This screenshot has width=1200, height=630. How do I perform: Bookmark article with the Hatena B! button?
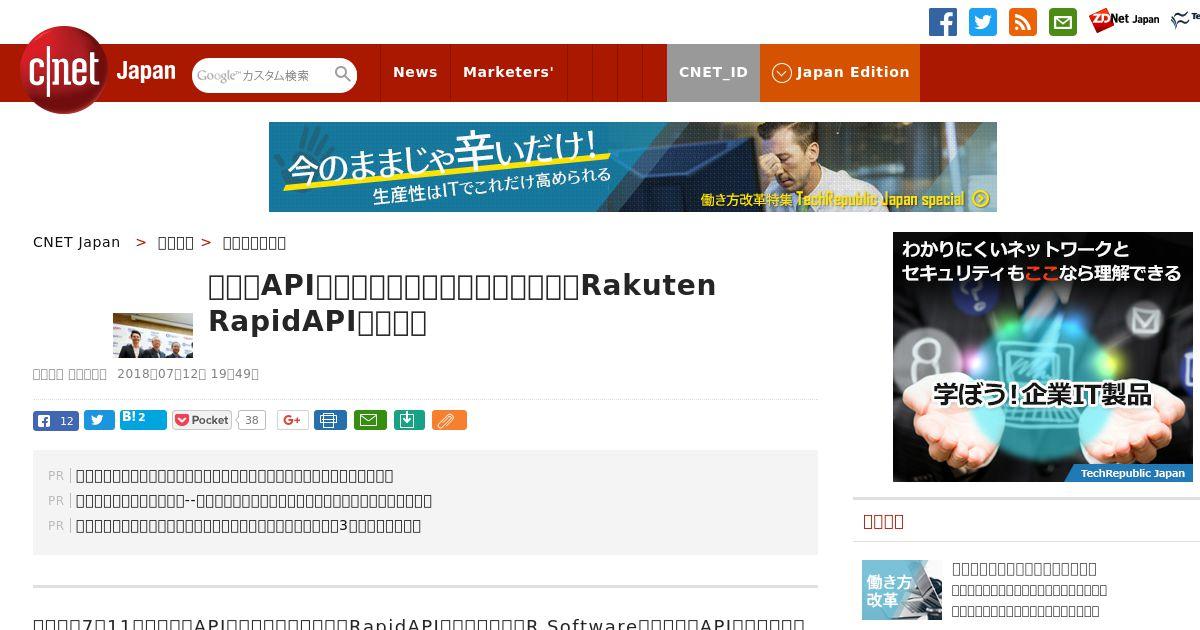point(143,420)
